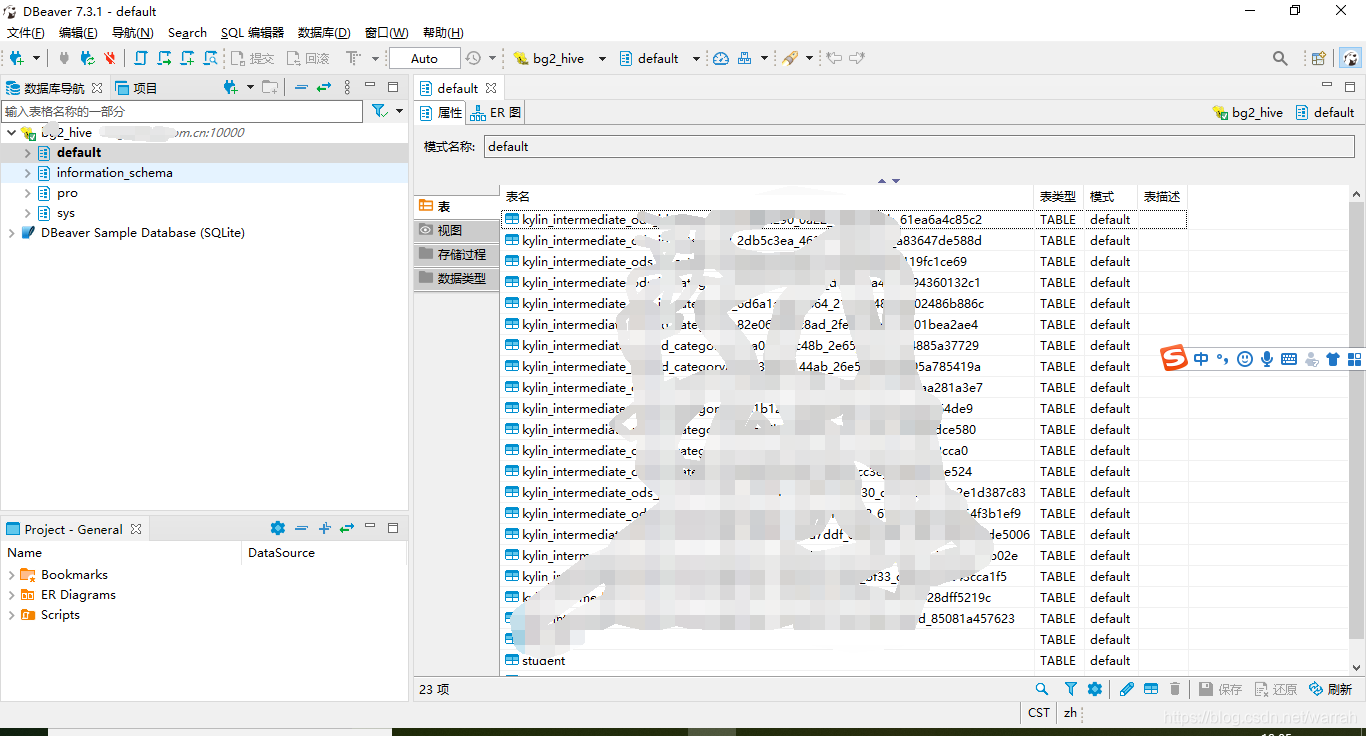Click the 模式名称 field containing default
This screenshot has width=1366, height=736.
tap(919, 146)
